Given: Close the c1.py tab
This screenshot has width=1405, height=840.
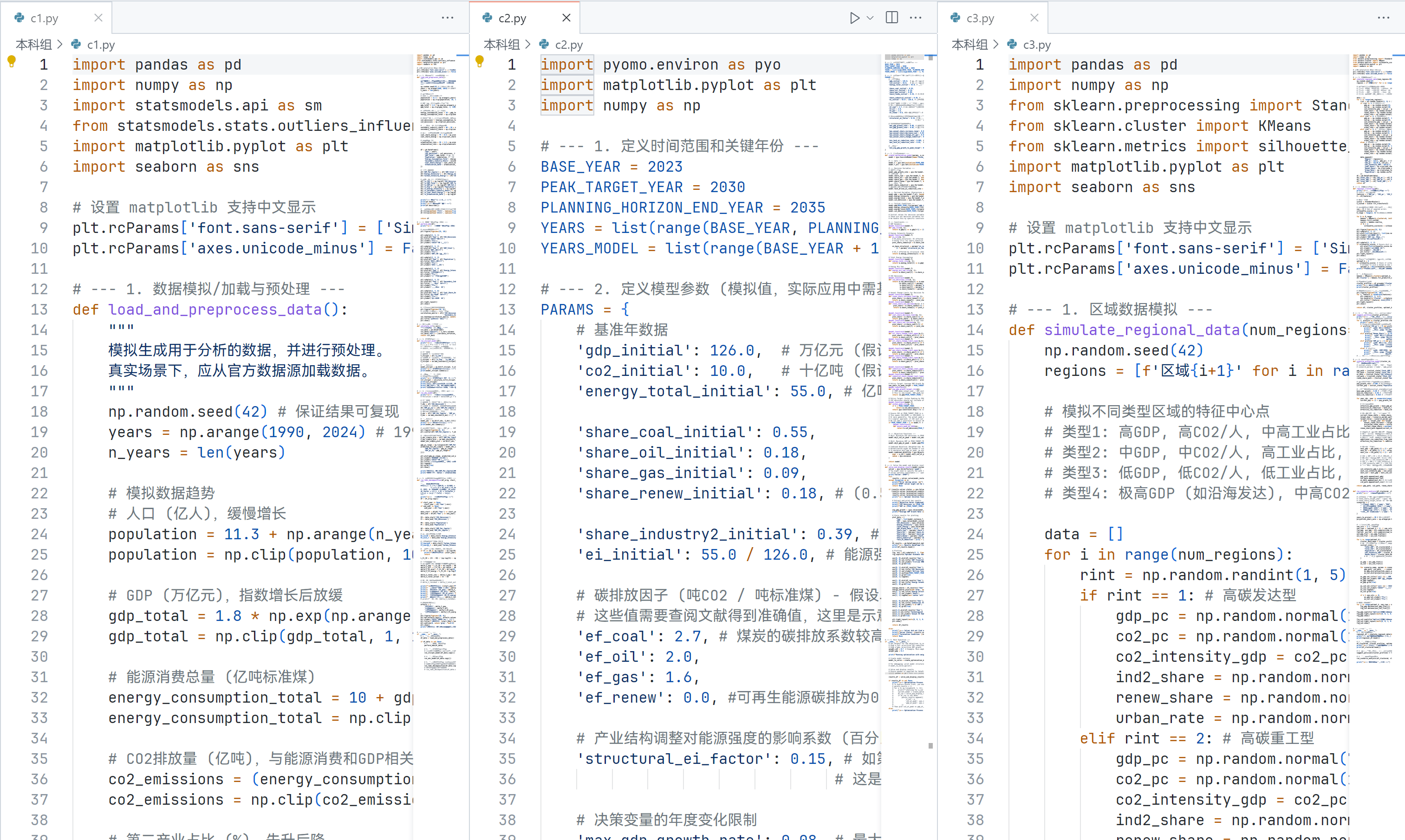Looking at the screenshot, I should pos(98,18).
